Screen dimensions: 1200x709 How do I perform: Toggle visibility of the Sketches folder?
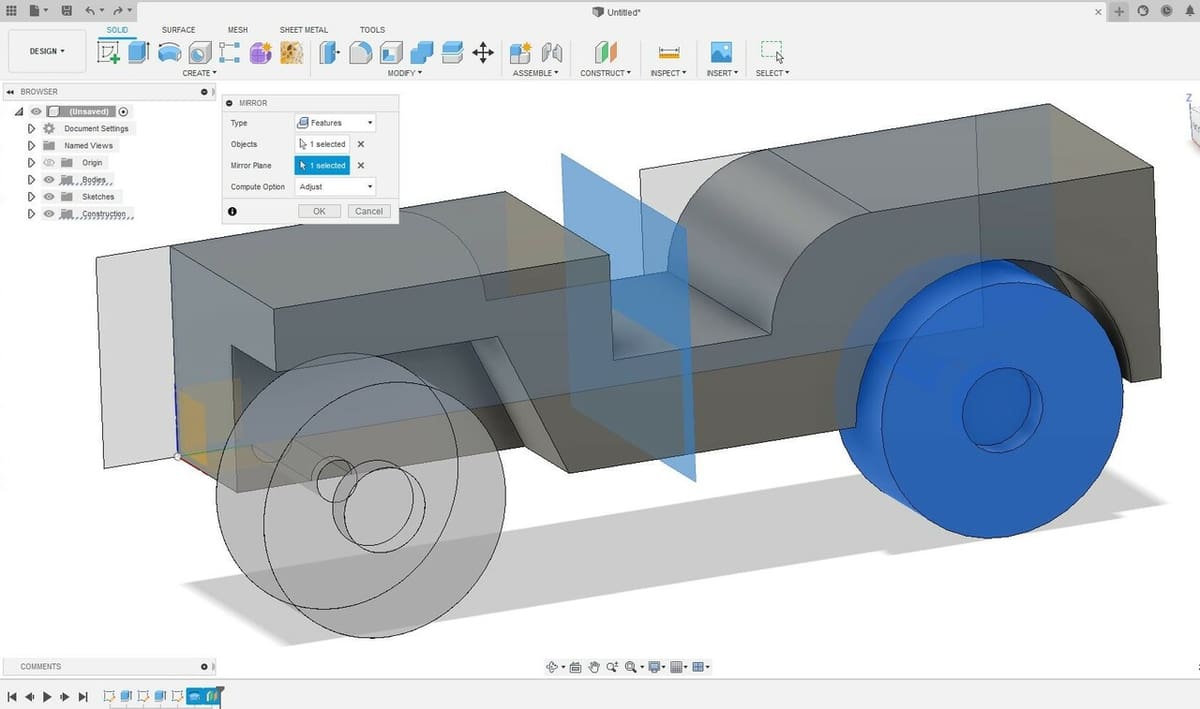48,197
